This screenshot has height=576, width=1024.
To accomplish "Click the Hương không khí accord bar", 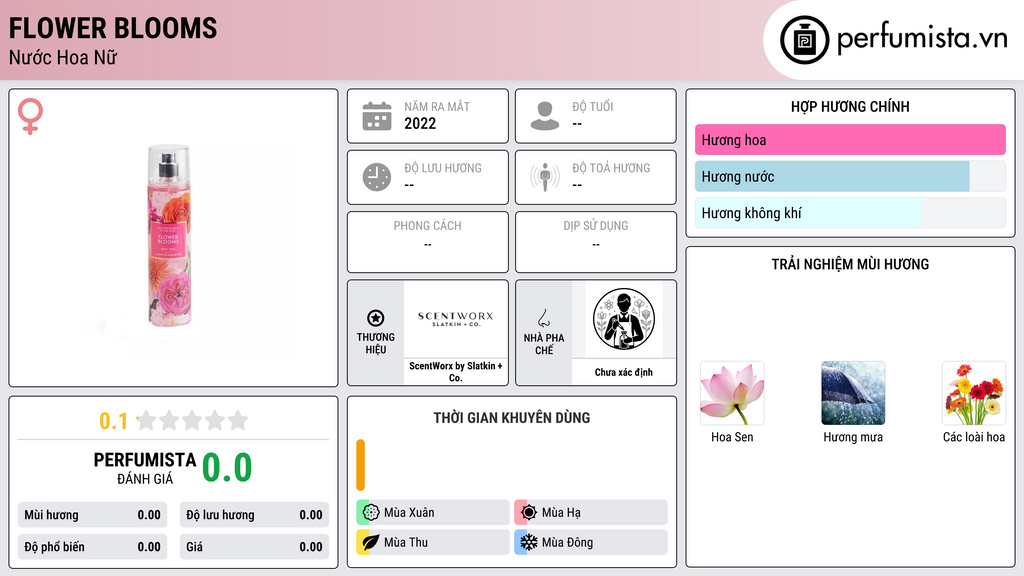I will 850,213.
